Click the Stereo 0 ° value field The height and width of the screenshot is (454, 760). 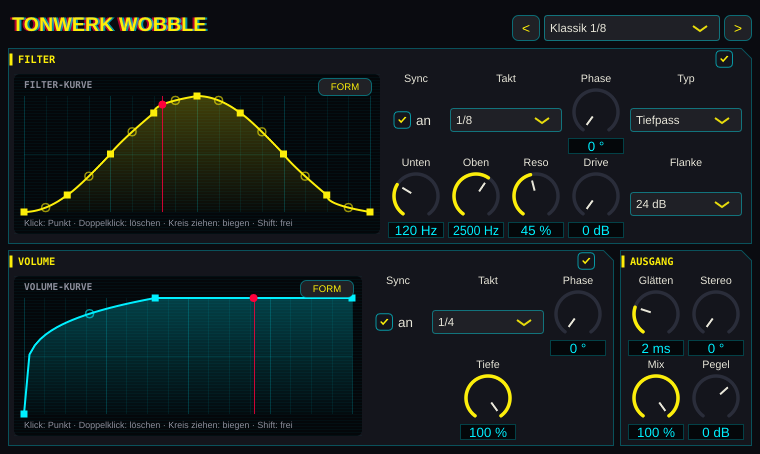(716, 348)
